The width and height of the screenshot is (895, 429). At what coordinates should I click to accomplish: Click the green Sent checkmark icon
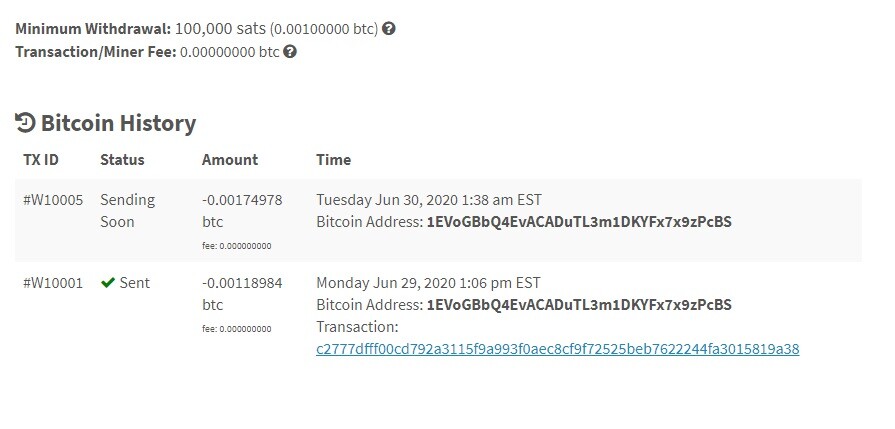pos(108,283)
